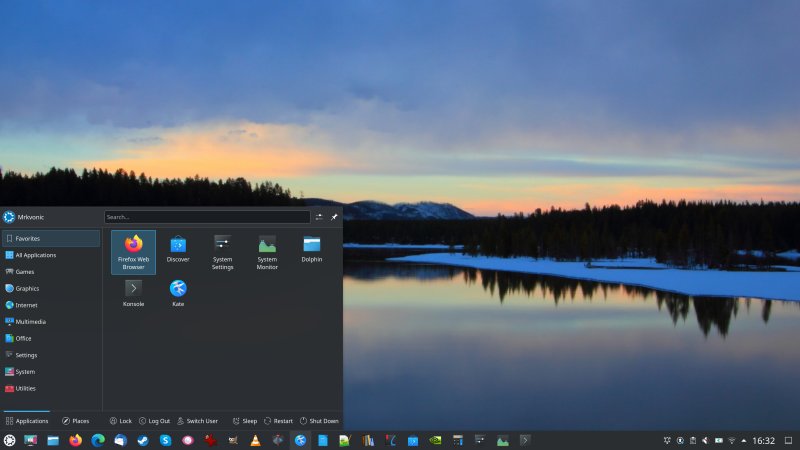Open Thunderbird mail from the taskbar
Viewport: 800px width, 450px height.
tap(120, 440)
